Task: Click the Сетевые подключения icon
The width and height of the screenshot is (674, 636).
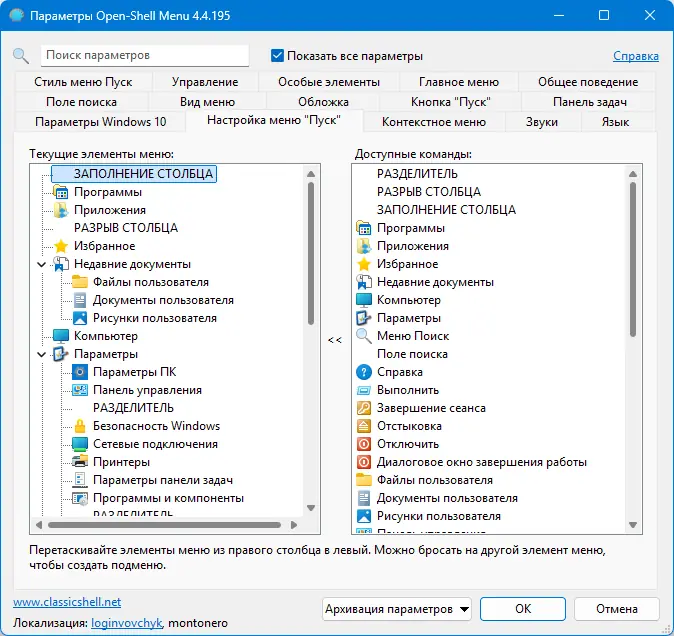Action: click(80, 444)
